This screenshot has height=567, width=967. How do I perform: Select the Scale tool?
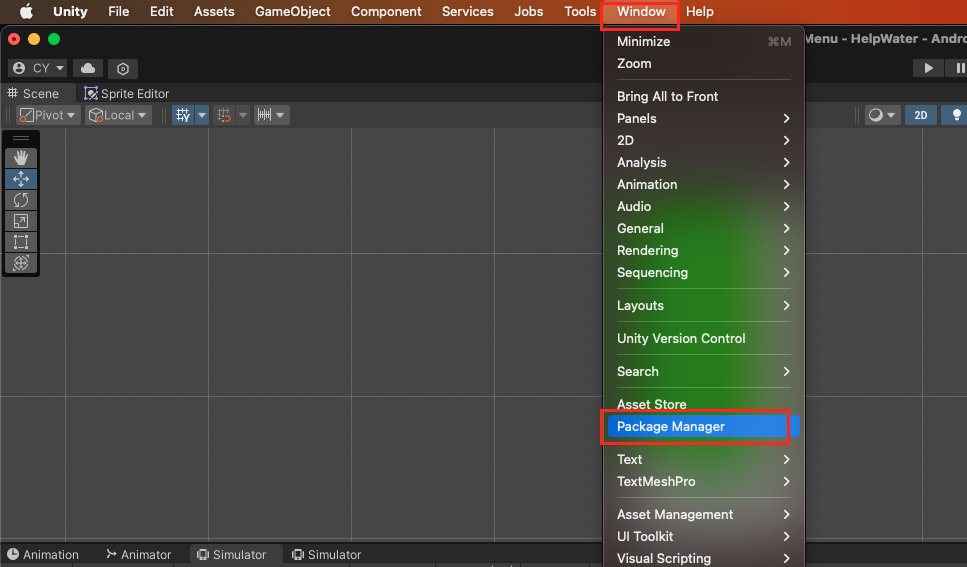click(x=21, y=221)
